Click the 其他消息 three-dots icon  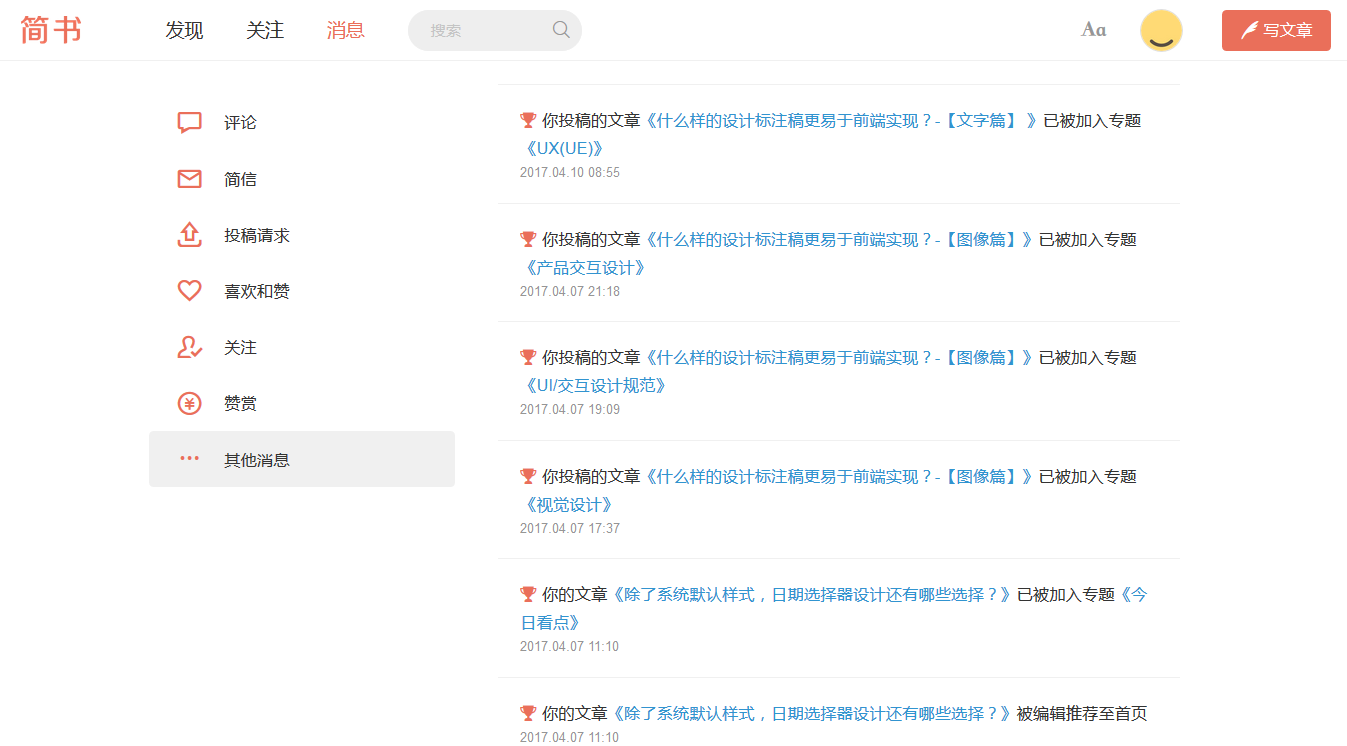click(190, 459)
